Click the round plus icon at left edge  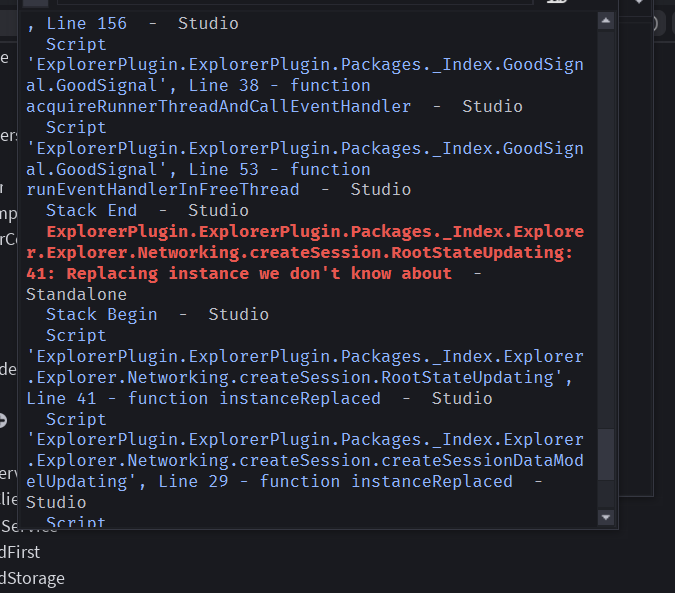tap(3, 420)
